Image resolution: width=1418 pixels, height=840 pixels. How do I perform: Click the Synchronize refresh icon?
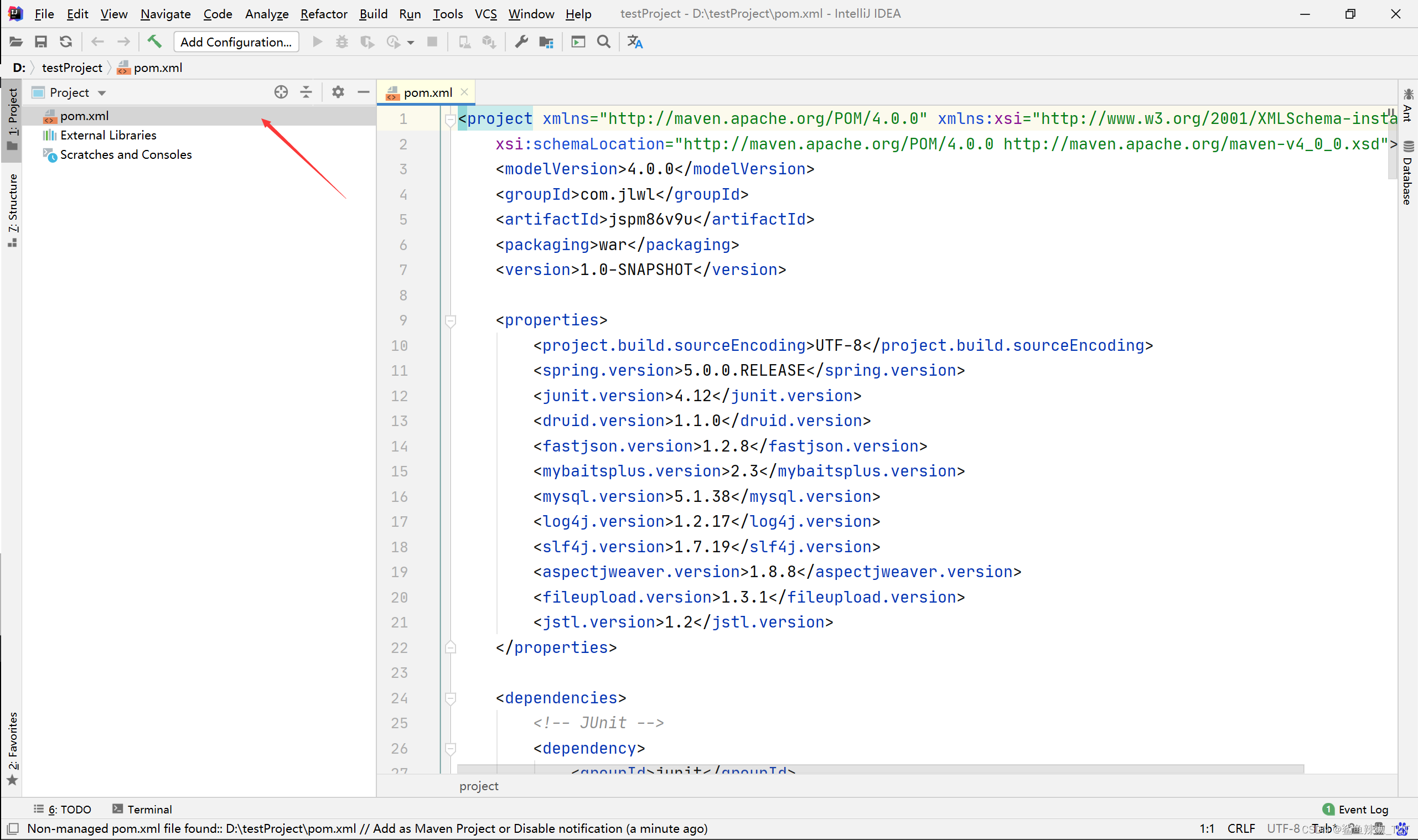click(66, 42)
